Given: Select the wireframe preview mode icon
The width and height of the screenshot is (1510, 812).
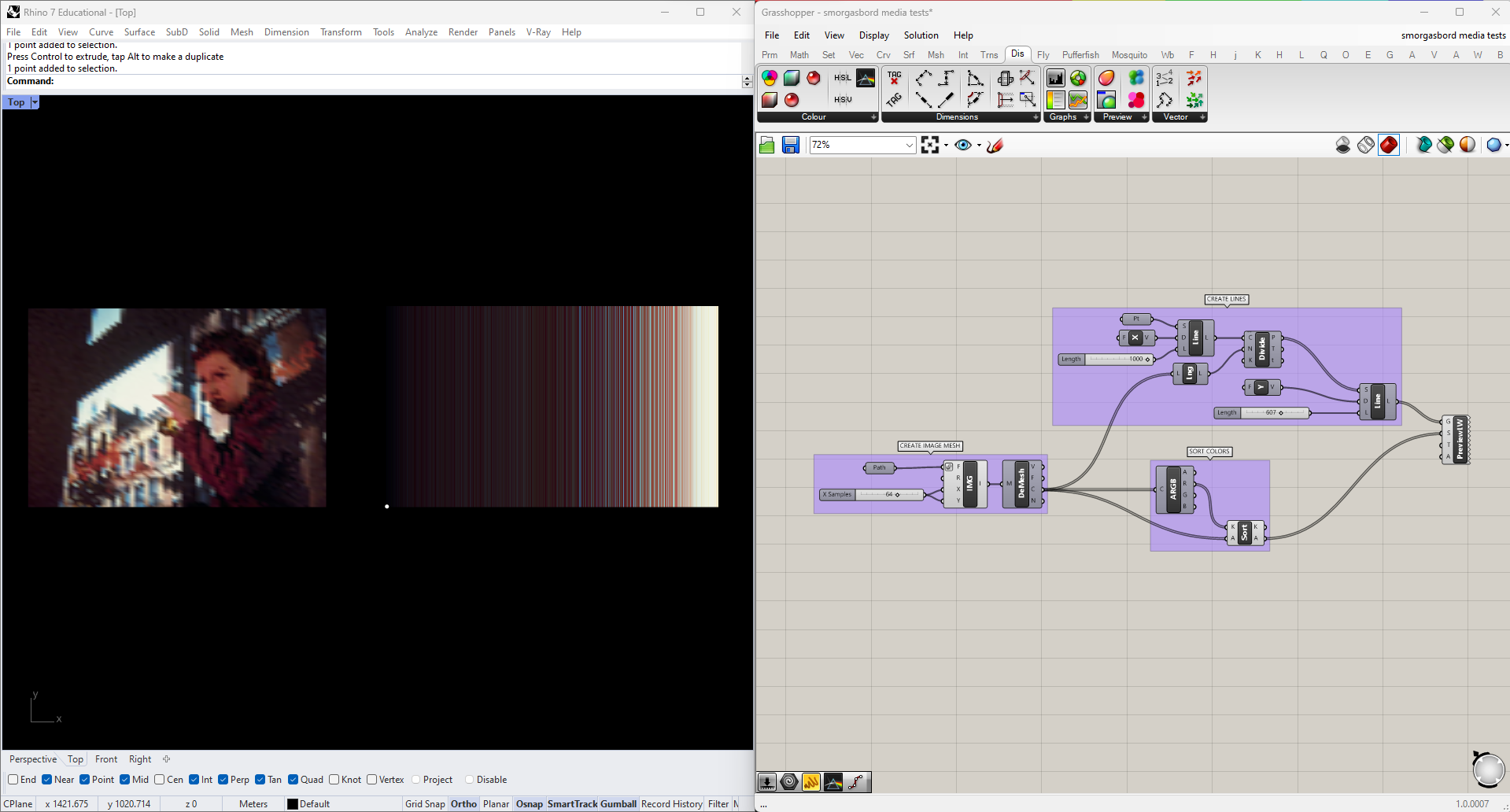Looking at the screenshot, I should [x=1366, y=145].
